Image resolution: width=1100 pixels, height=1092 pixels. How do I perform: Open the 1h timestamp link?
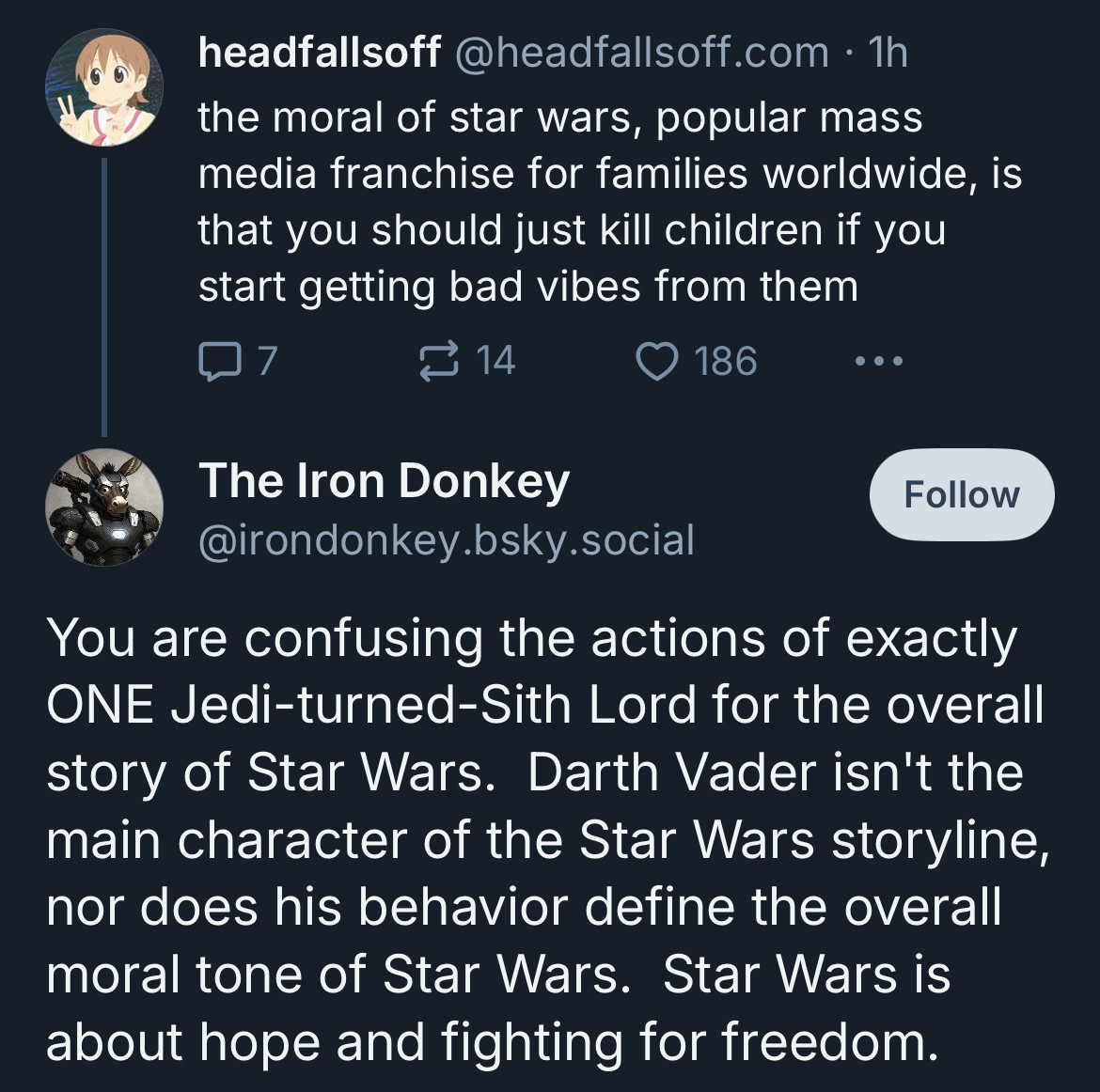pyautogui.click(x=888, y=53)
